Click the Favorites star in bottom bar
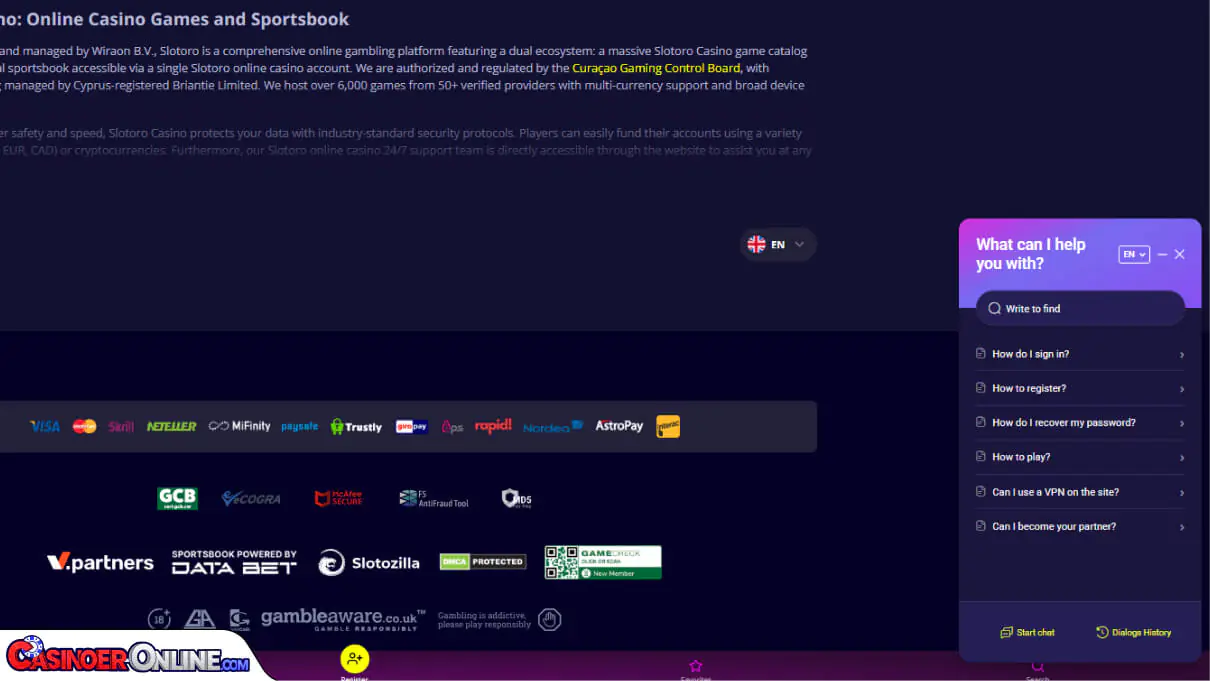The width and height of the screenshot is (1210, 681). (696, 666)
